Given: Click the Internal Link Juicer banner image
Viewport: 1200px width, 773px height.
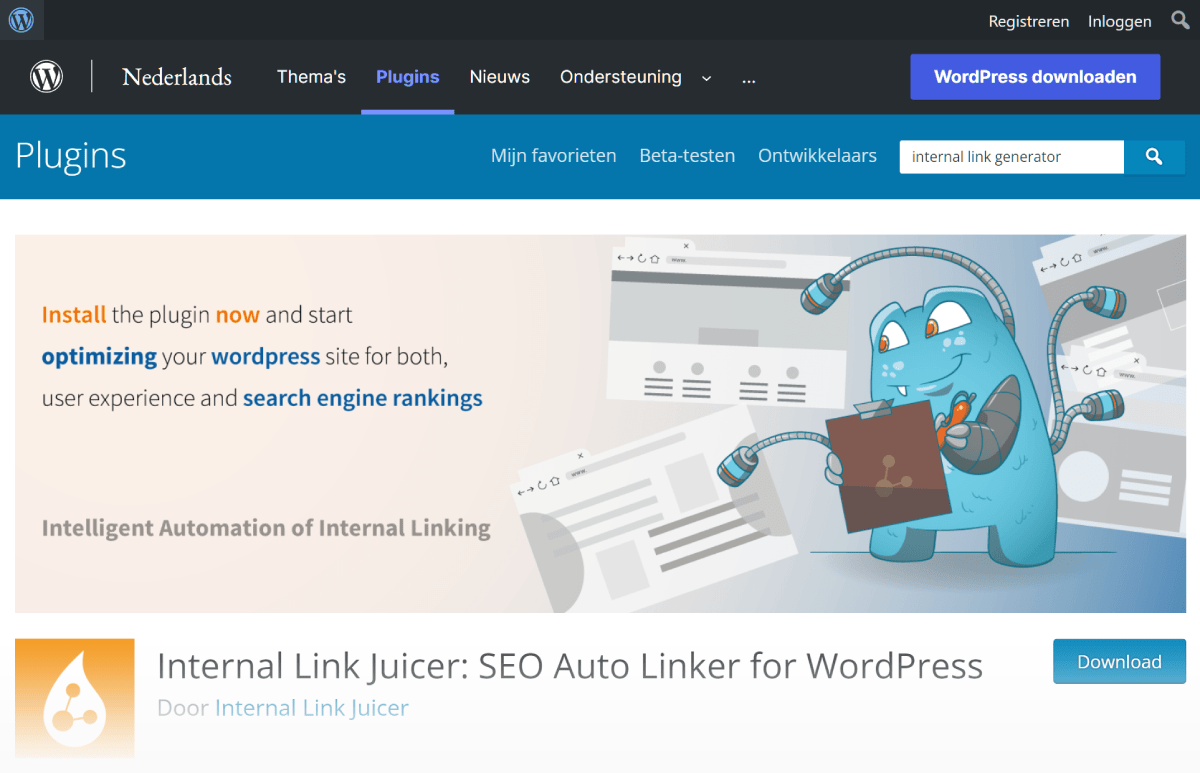Looking at the screenshot, I should point(600,424).
